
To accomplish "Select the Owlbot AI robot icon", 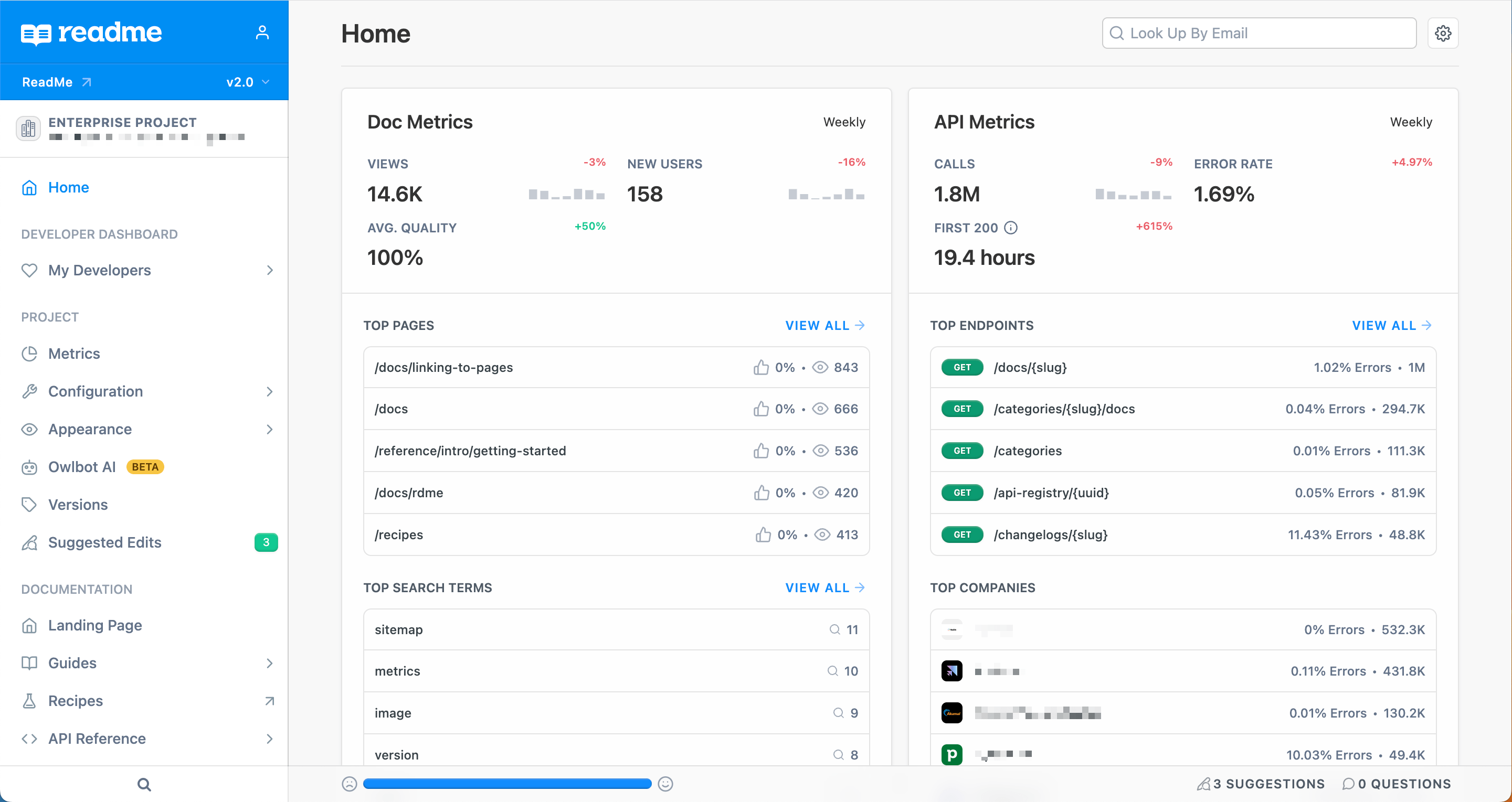I will coord(29,466).
